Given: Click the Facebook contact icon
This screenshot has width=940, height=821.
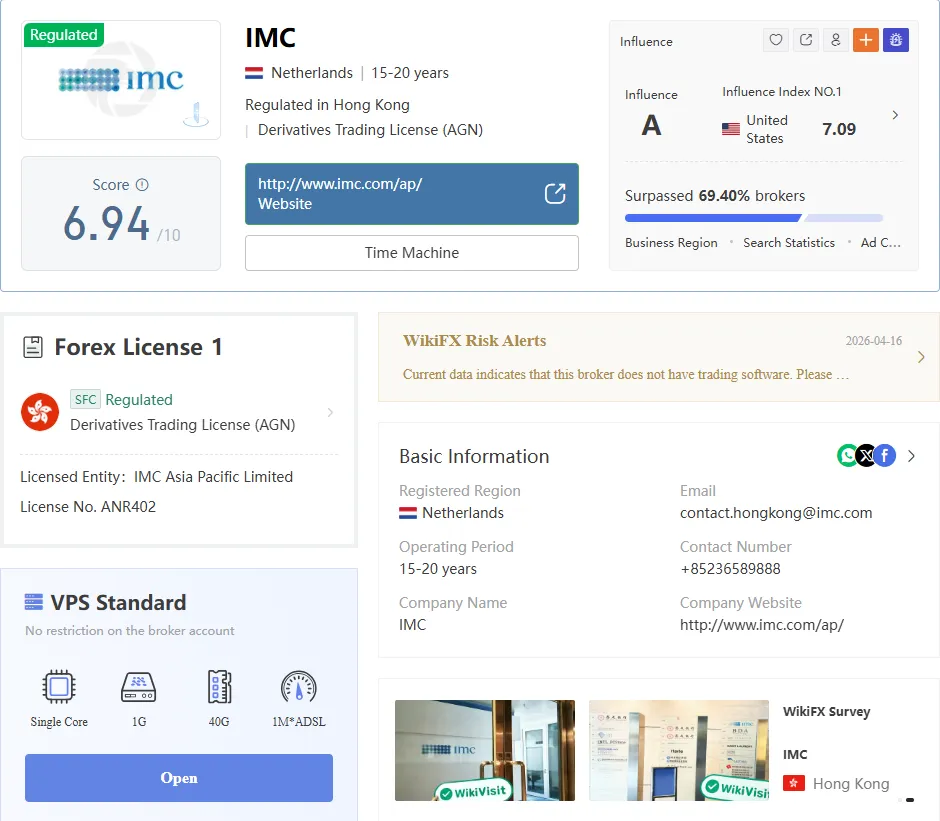Looking at the screenshot, I should coord(885,456).
